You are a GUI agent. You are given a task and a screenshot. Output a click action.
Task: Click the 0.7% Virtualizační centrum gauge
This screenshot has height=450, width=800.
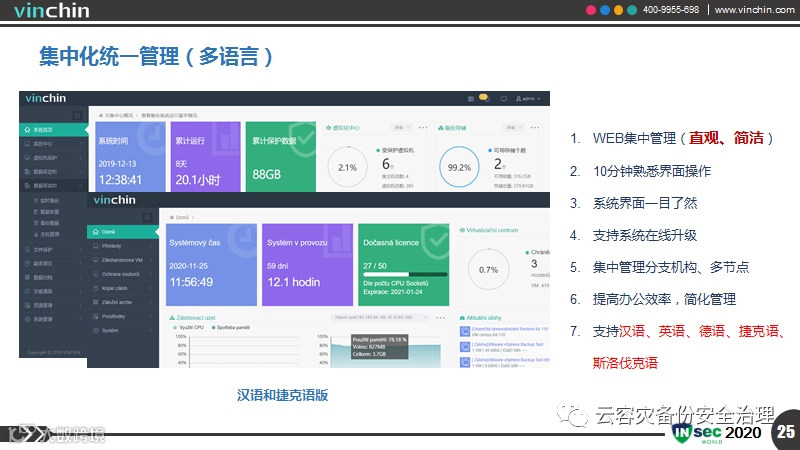tap(488, 269)
